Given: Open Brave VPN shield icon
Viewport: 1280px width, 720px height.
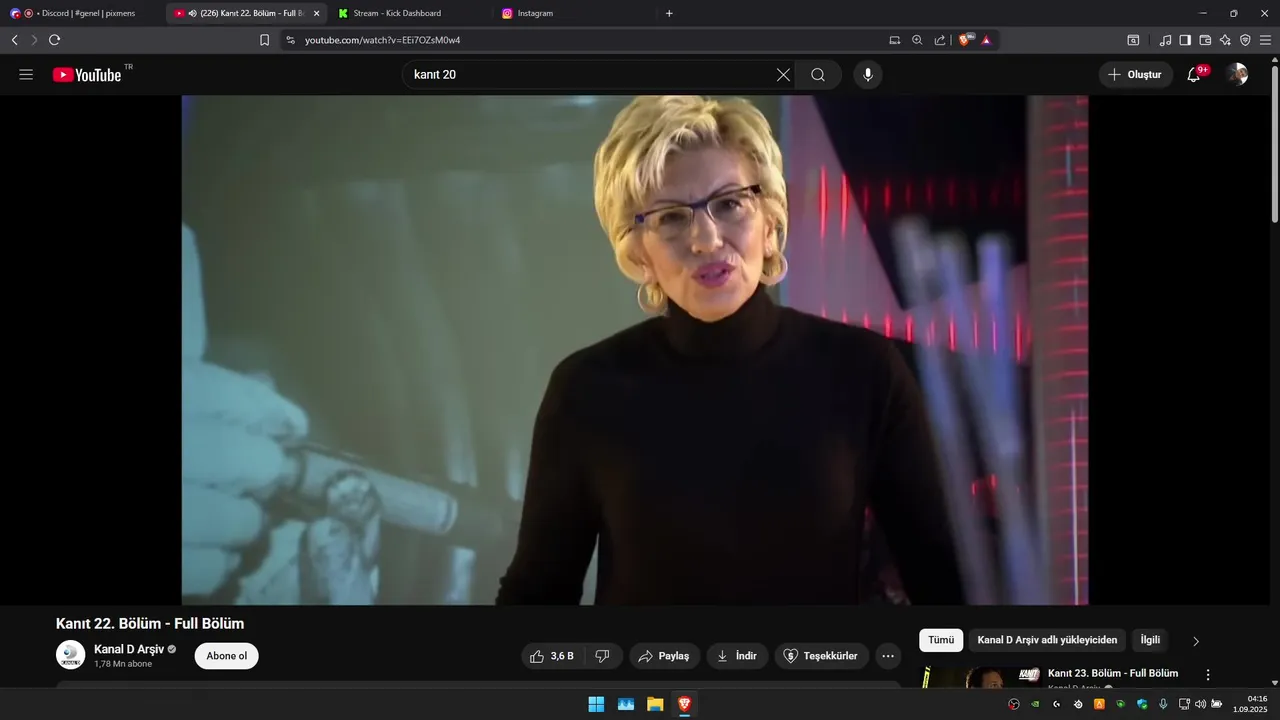Looking at the screenshot, I should (1245, 40).
